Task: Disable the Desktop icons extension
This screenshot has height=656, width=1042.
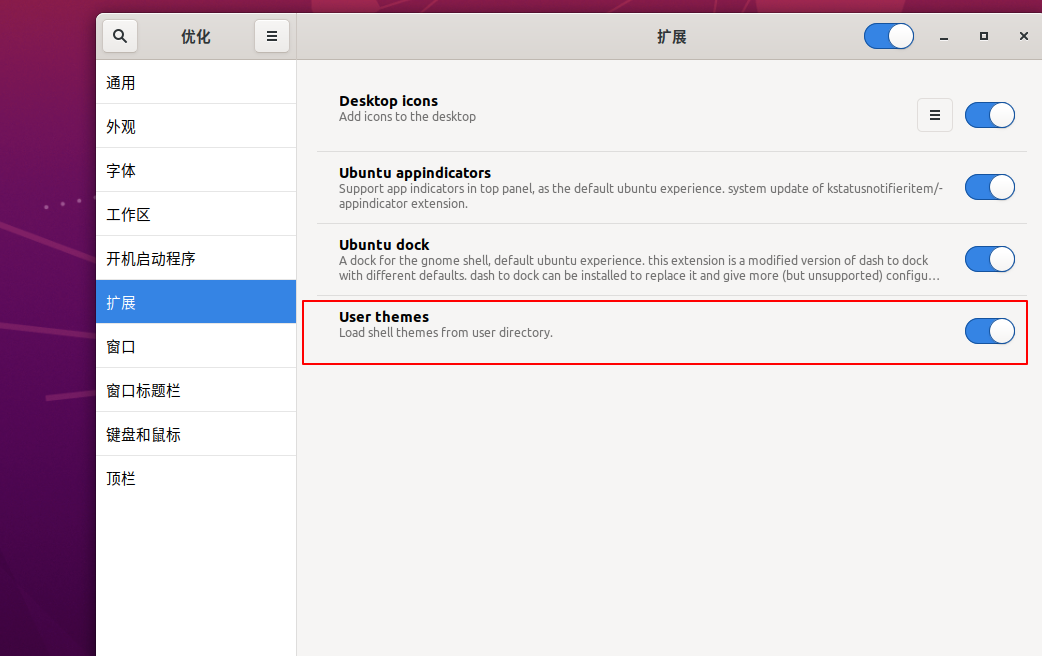Action: (x=989, y=115)
